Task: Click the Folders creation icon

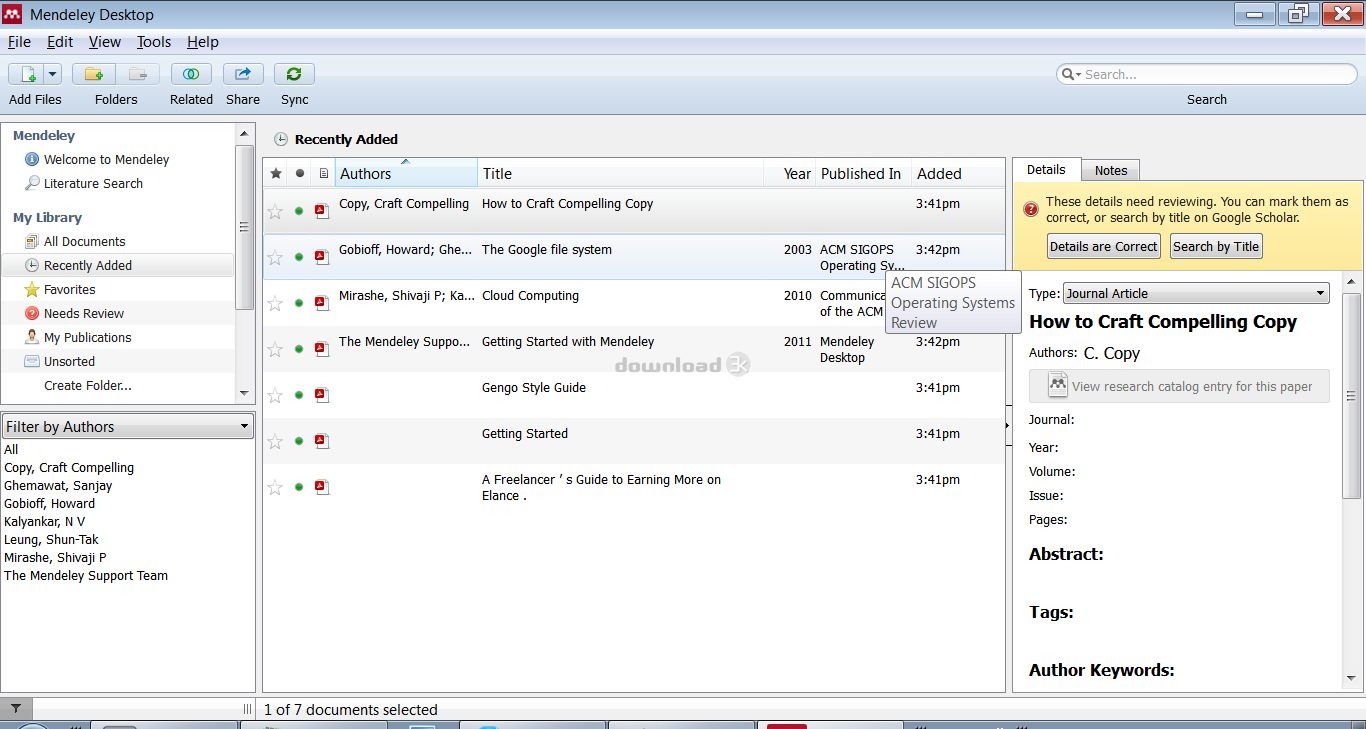Action: (x=93, y=73)
